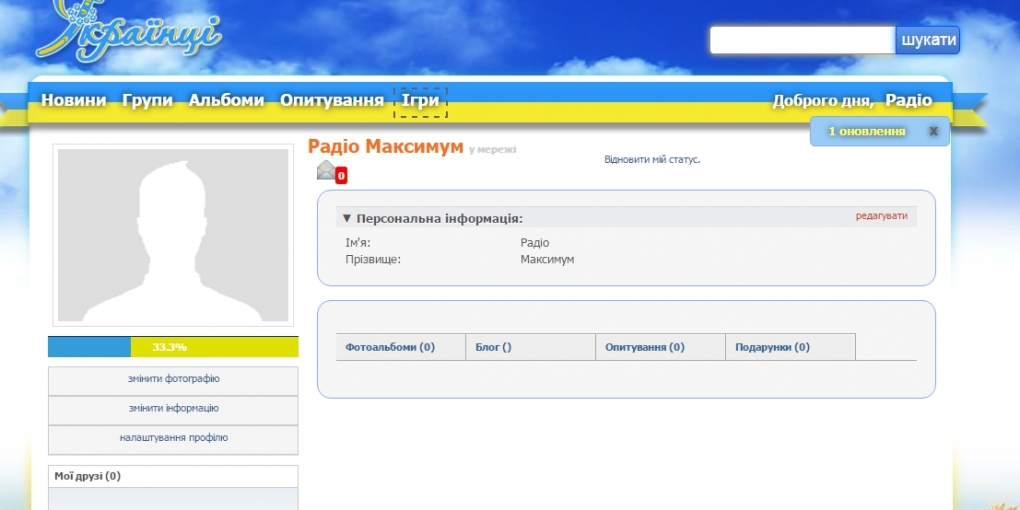Click the Ім'я value Радіо
Screen dimensions: 1020x510
[x=535, y=243]
